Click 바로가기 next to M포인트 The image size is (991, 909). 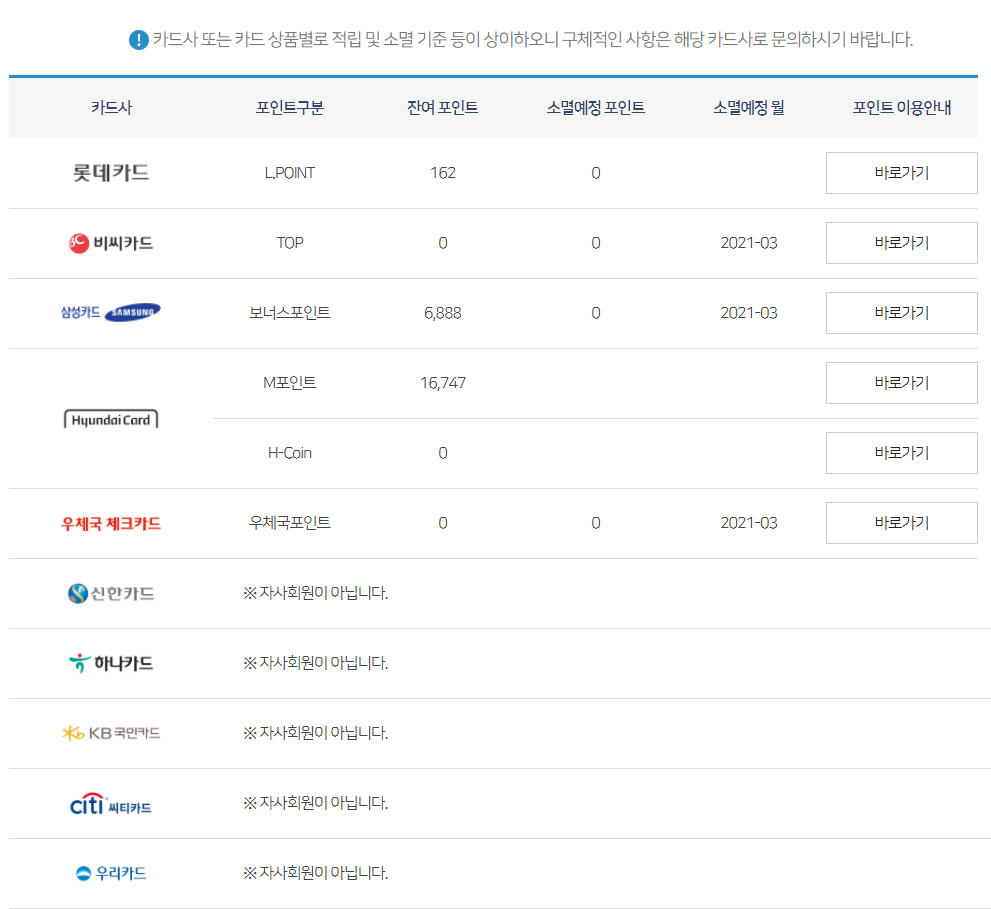901,382
